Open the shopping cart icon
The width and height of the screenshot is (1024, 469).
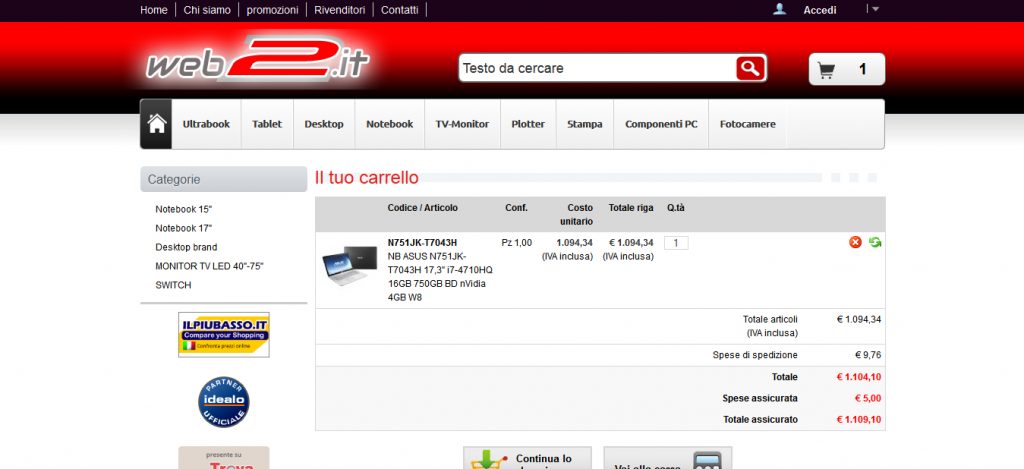tap(826, 70)
